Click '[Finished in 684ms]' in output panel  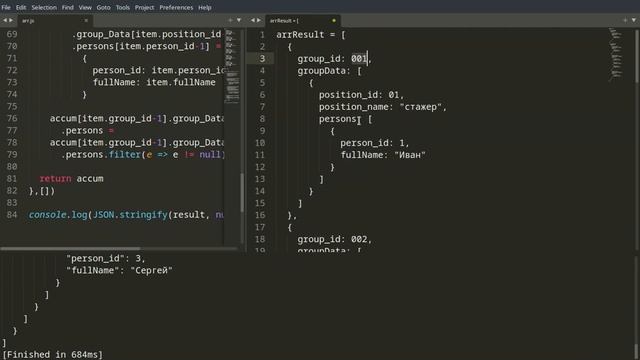[x=53, y=354]
